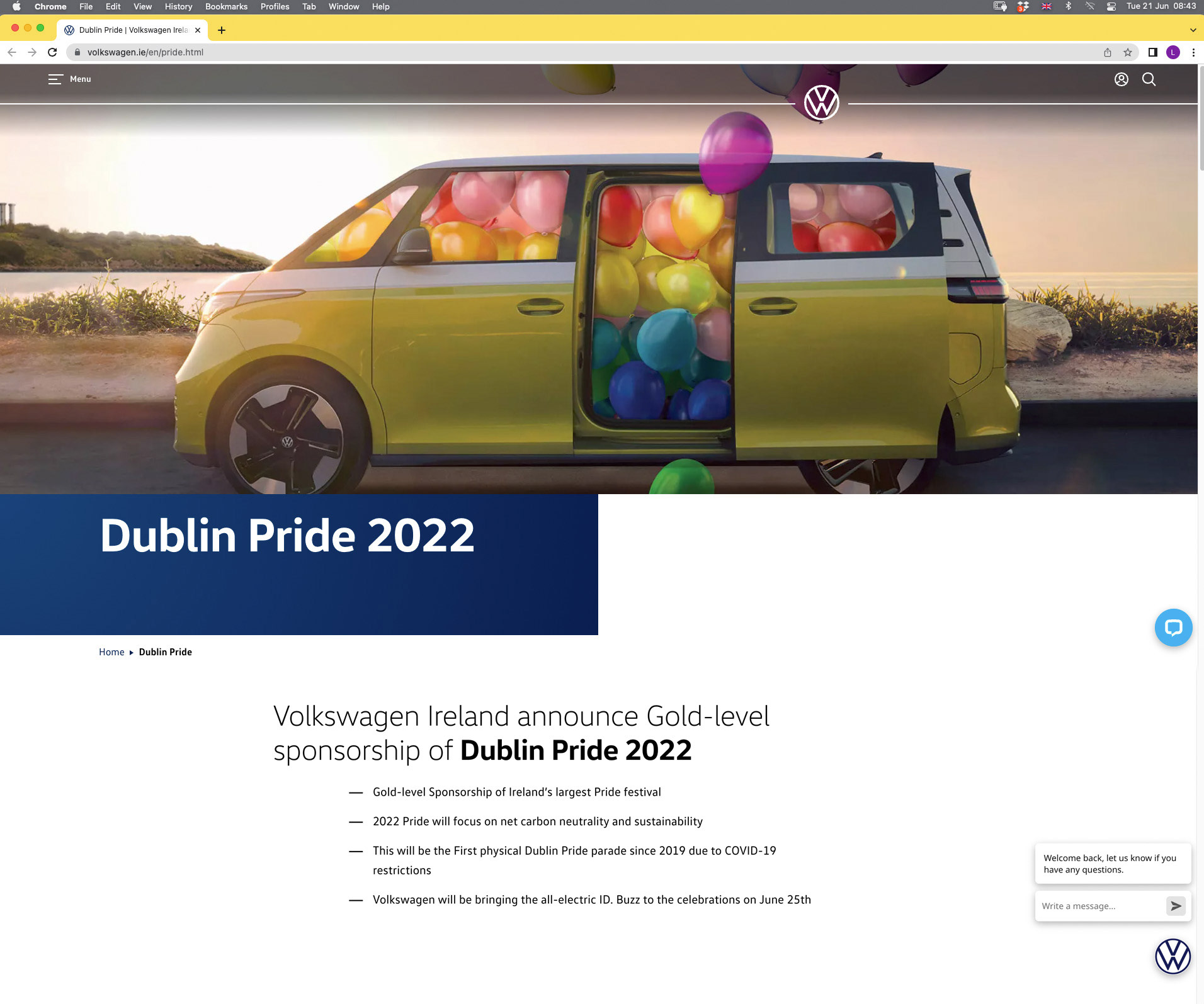1204x1004 pixels.
Task: Open Bluetooth status icon
Action: (1069, 6)
